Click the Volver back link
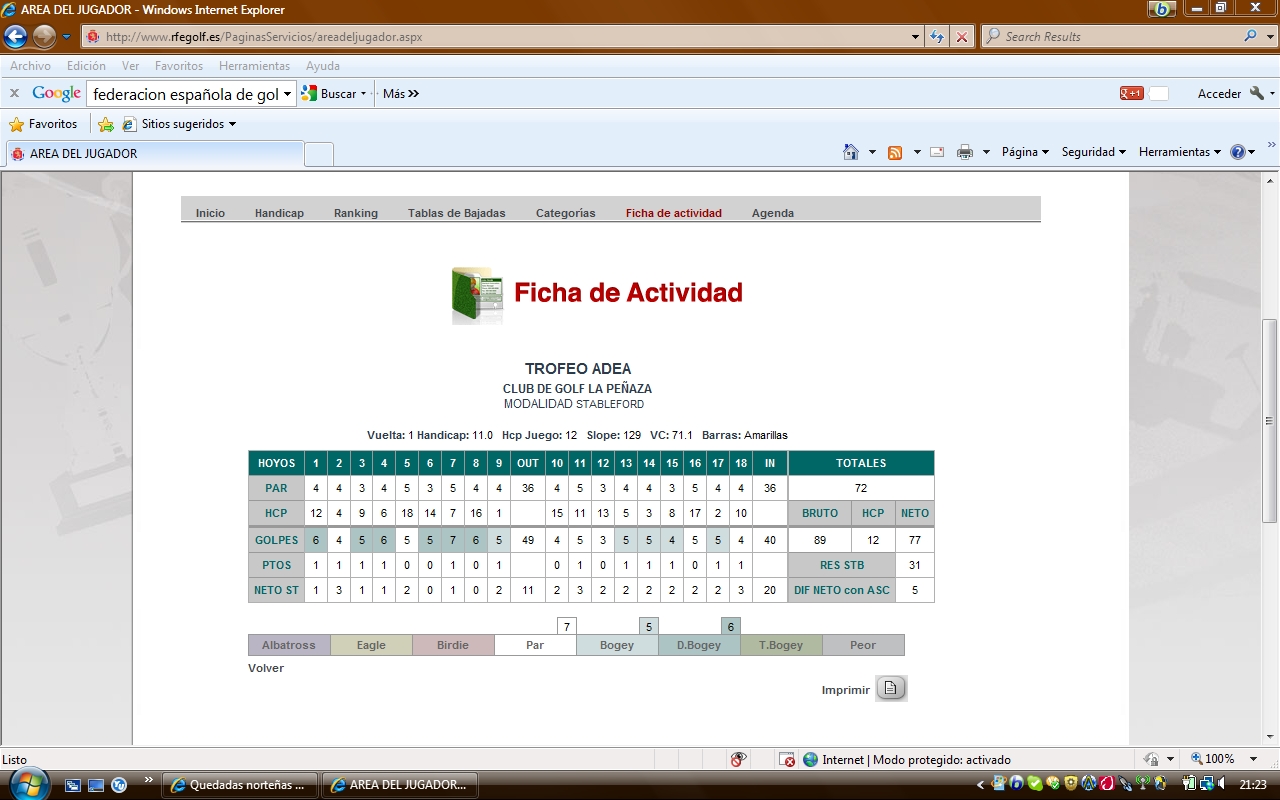 (x=266, y=668)
